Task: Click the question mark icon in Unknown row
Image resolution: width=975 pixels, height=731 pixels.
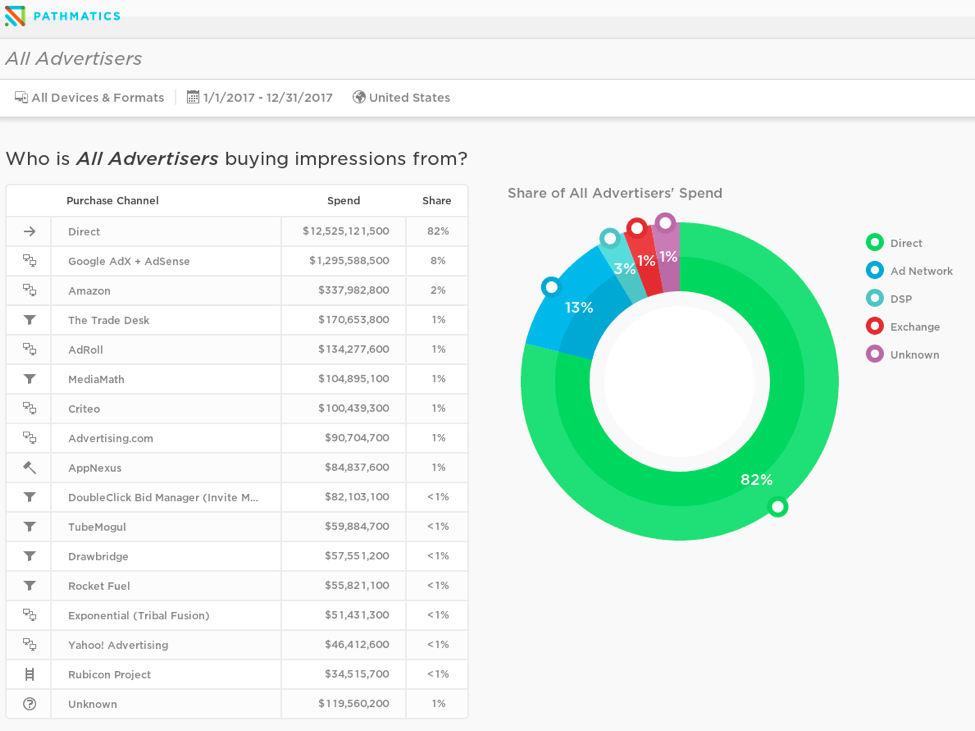Action: click(29, 704)
